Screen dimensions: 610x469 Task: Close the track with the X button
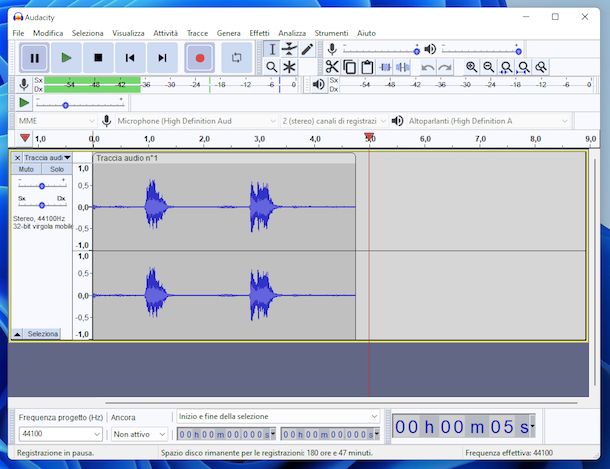[17, 158]
